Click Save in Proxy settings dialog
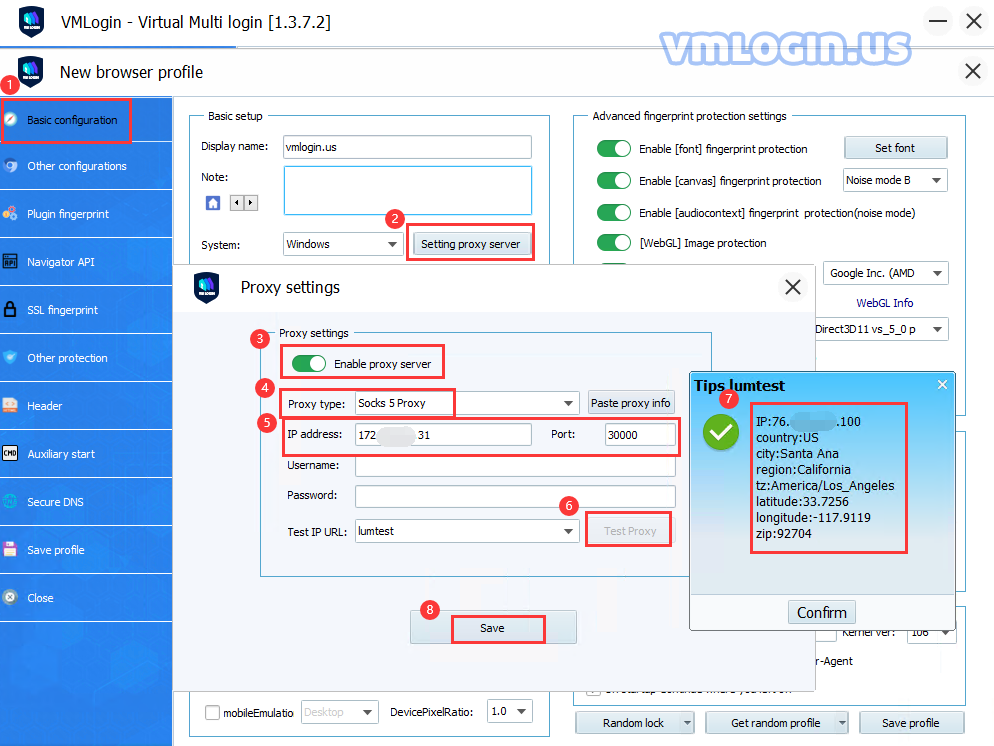994x746 pixels. [493, 627]
